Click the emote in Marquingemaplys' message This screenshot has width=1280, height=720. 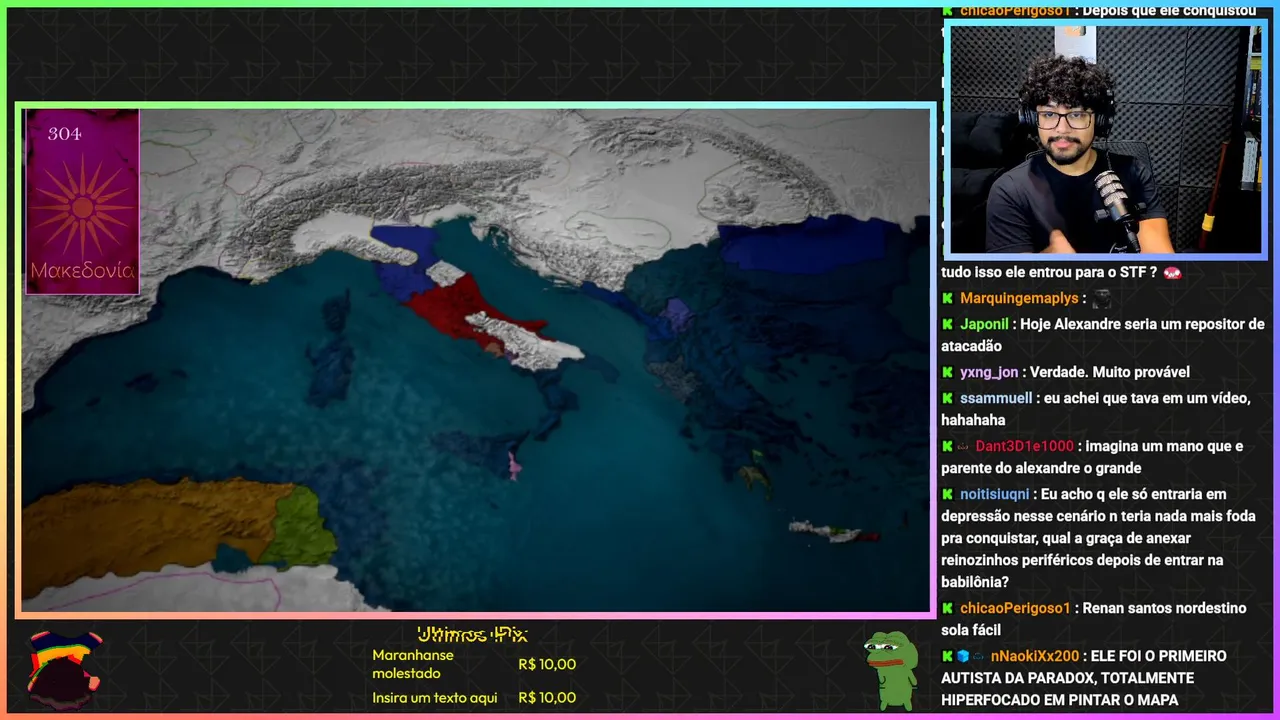pos(1101,298)
